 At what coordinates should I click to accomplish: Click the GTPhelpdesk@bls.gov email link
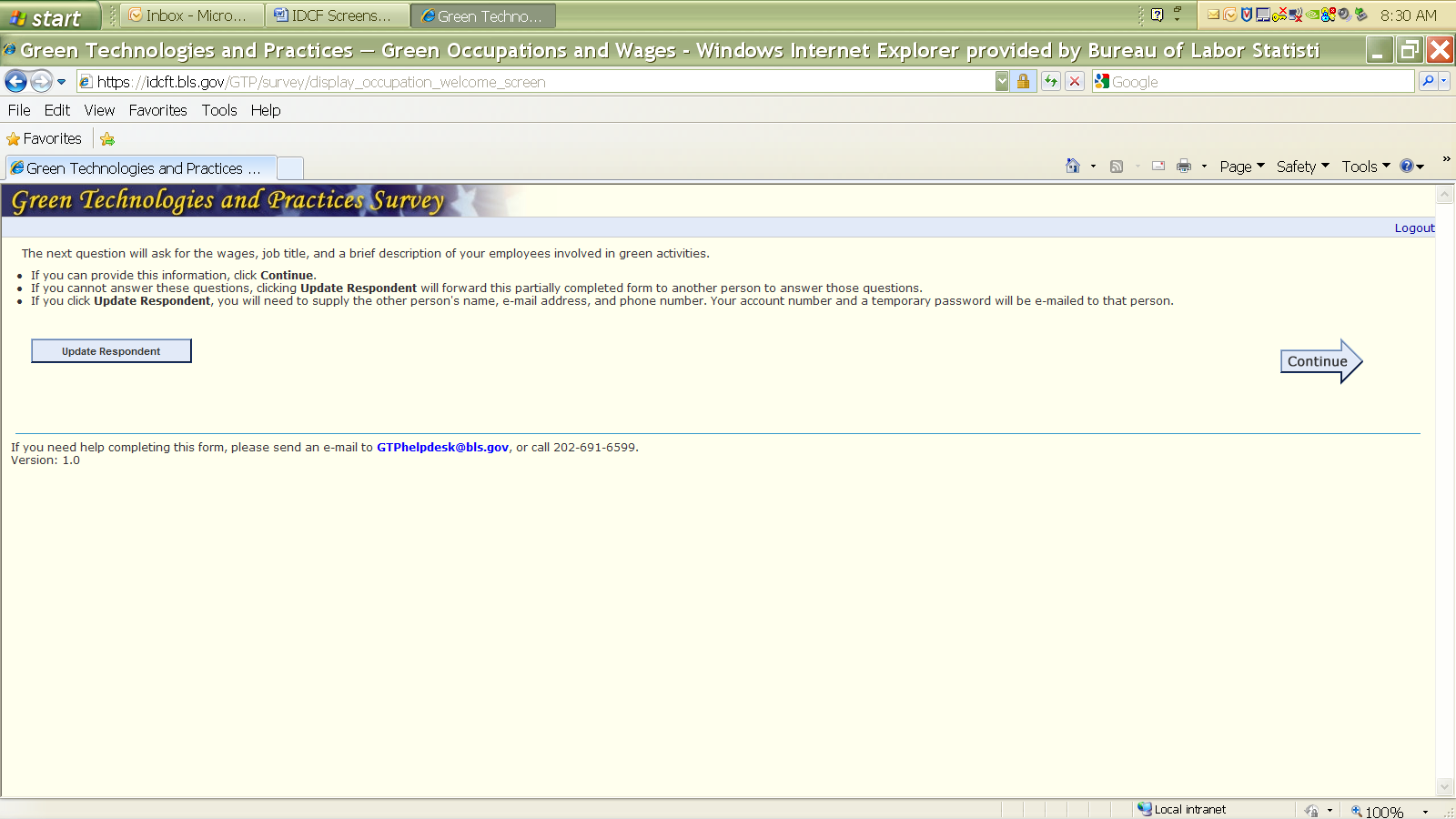pyautogui.click(x=442, y=448)
